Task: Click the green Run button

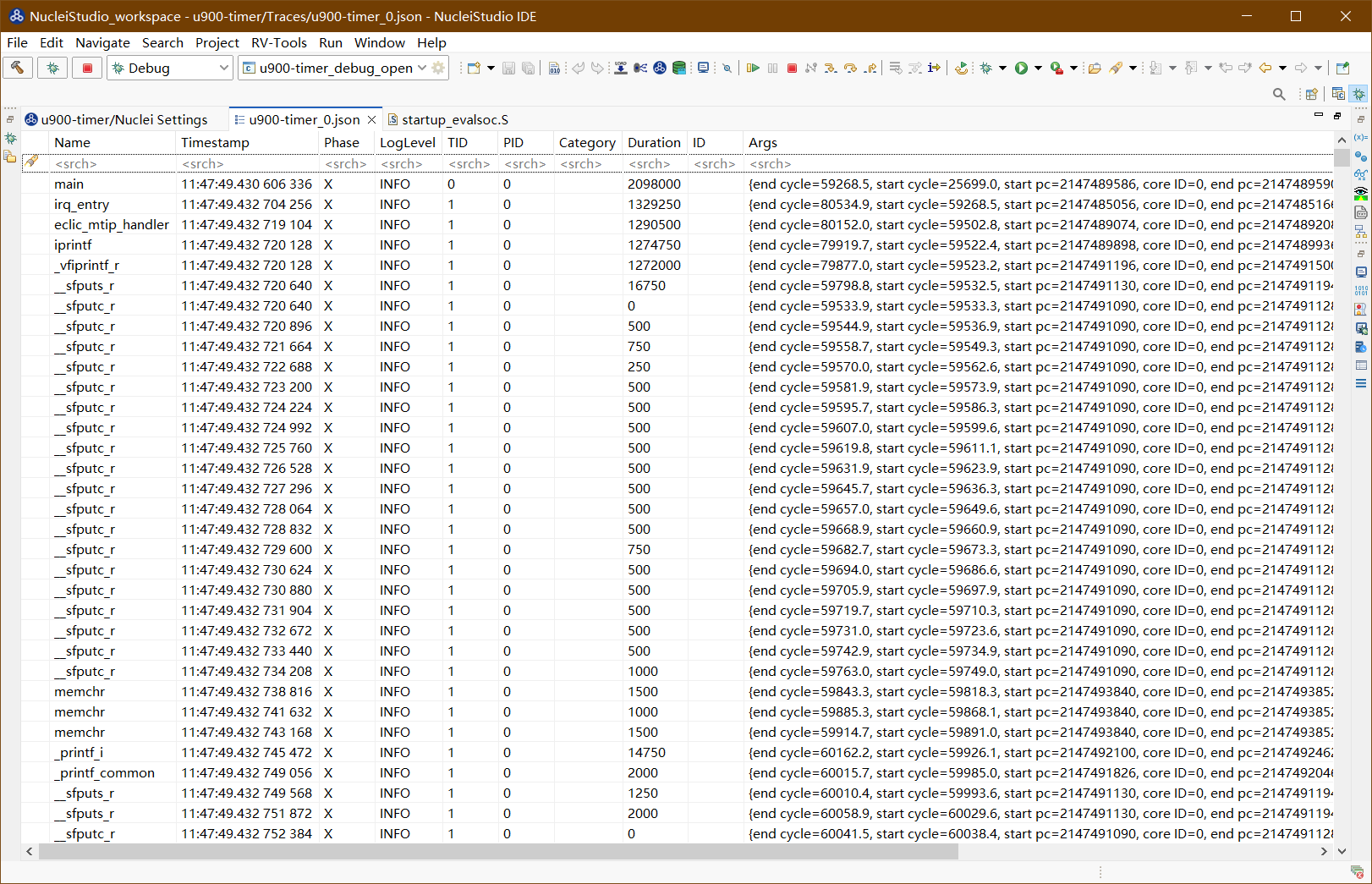Action: point(1021,68)
